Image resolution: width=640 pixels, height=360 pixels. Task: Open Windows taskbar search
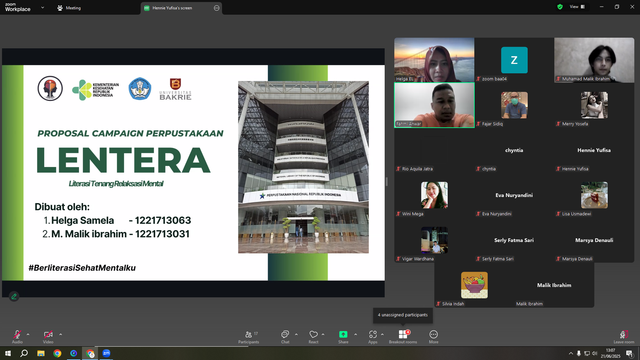click(x=24, y=353)
